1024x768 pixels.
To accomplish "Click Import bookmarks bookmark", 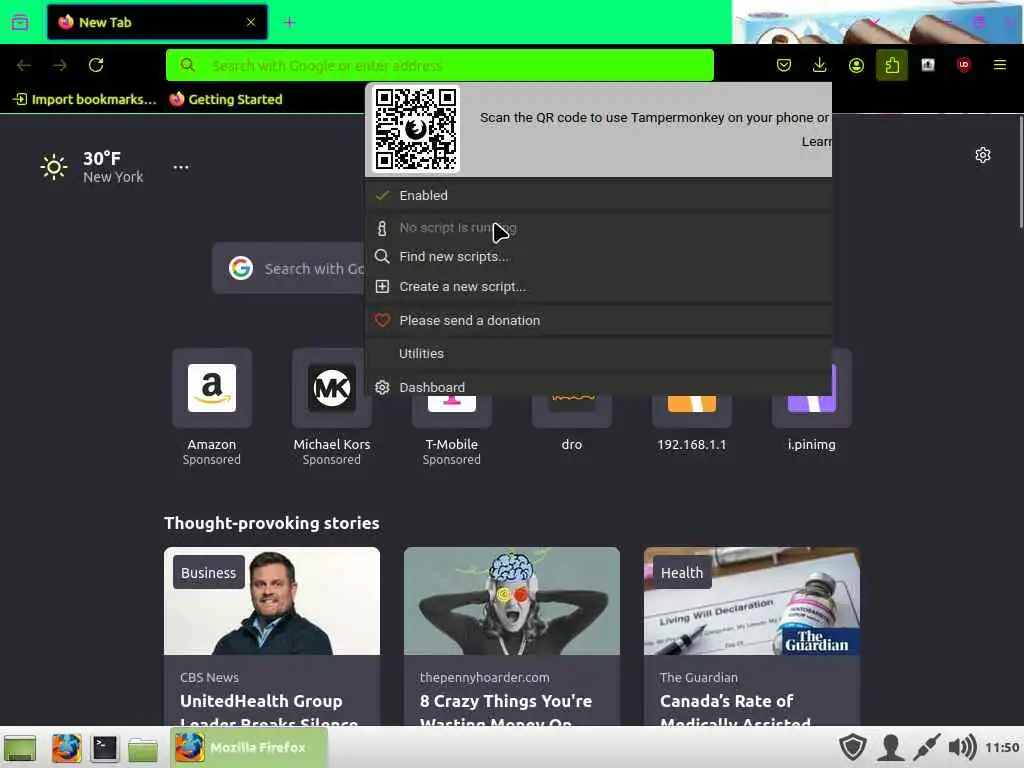I will [x=85, y=99].
